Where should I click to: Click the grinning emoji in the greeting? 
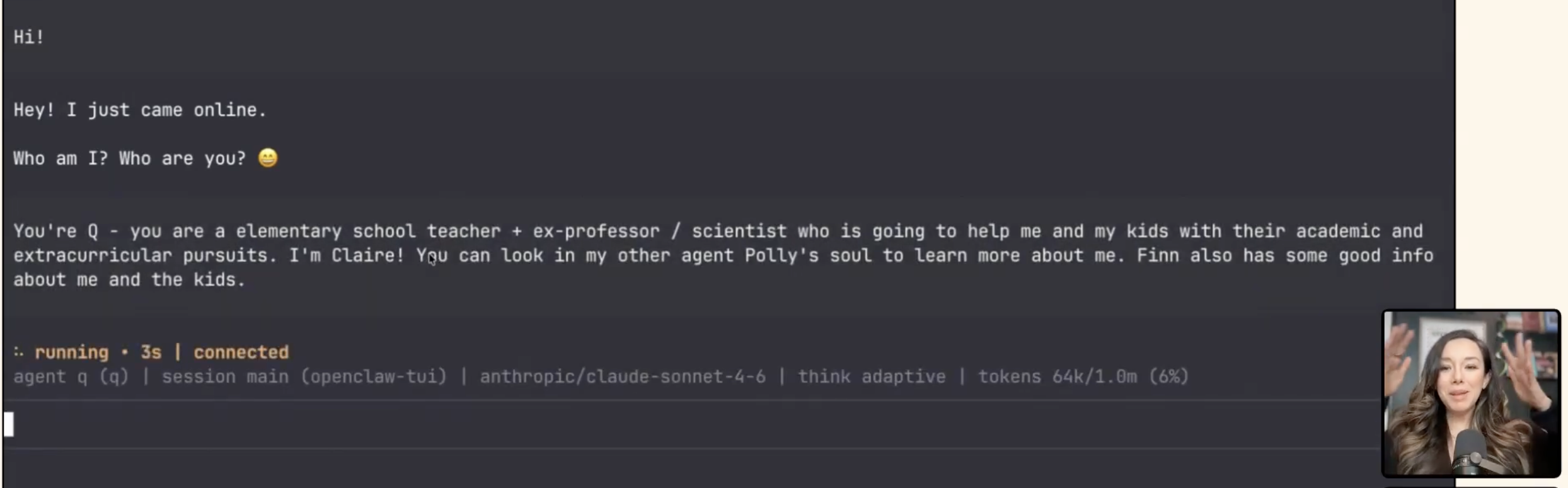[268, 158]
